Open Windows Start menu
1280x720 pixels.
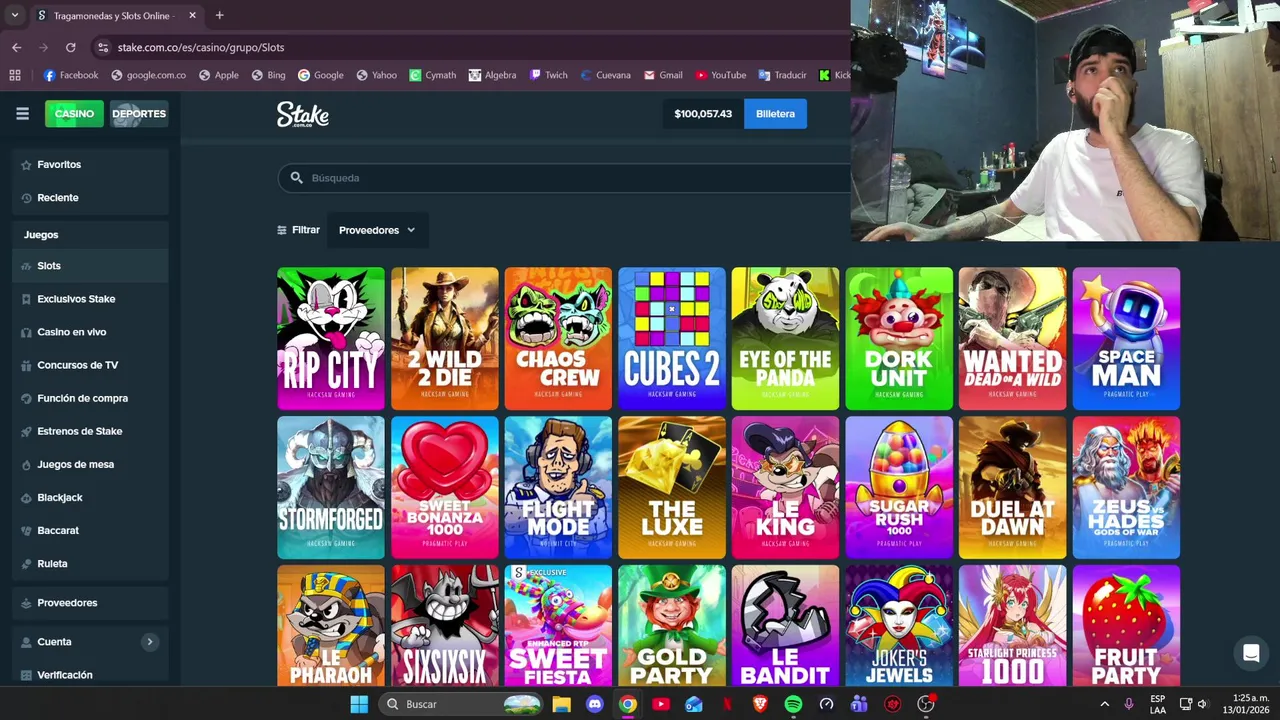[359, 704]
